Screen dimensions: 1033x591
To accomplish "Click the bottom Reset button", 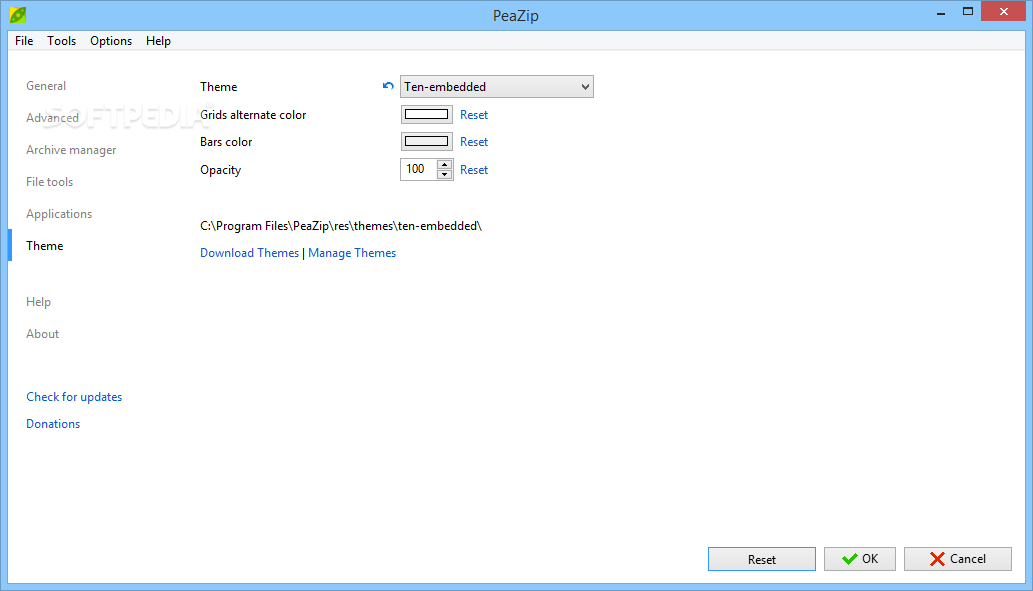I will click(762, 559).
